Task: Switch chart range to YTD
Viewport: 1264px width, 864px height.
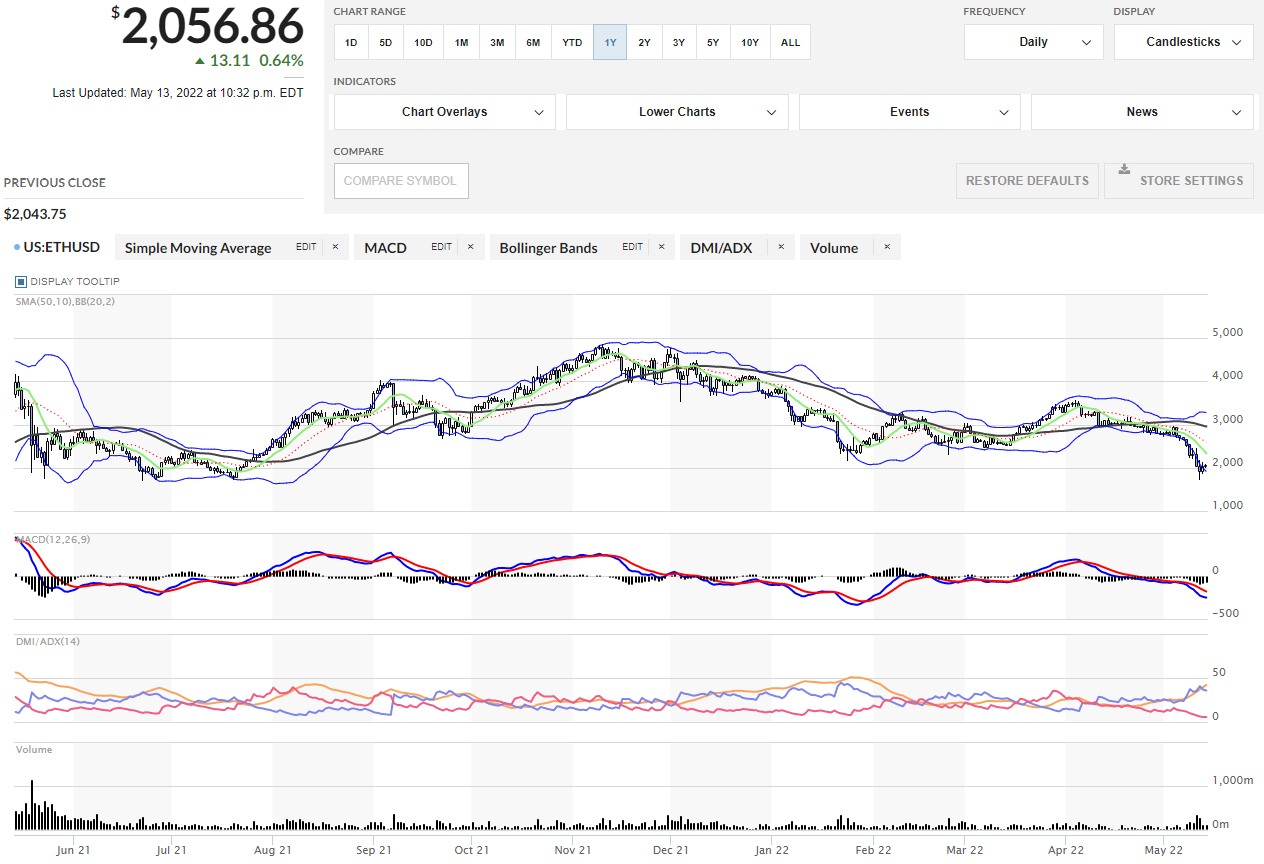Action: click(x=572, y=42)
